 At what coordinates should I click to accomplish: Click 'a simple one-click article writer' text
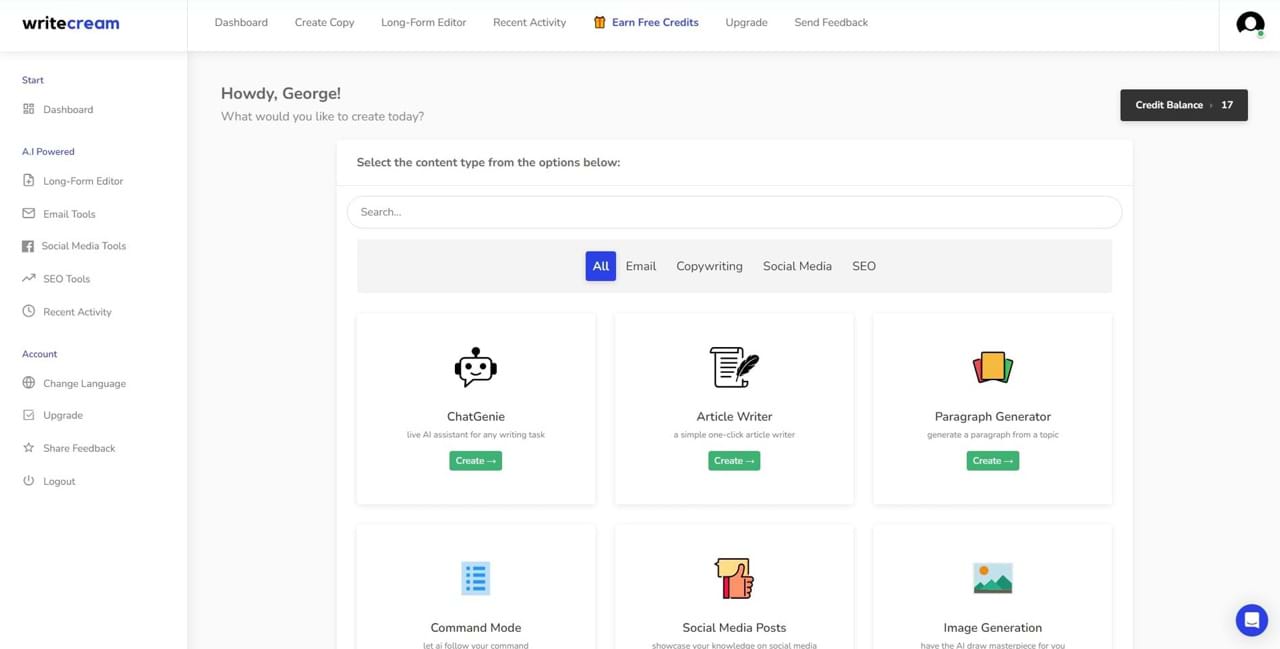click(x=734, y=435)
